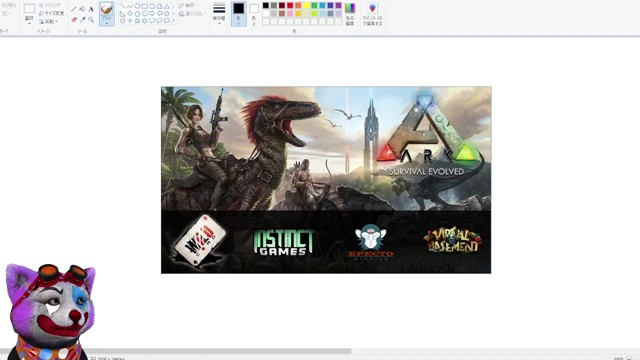Select Color 2 background box
Viewport: 640px width, 360px height.
(x=253, y=13)
